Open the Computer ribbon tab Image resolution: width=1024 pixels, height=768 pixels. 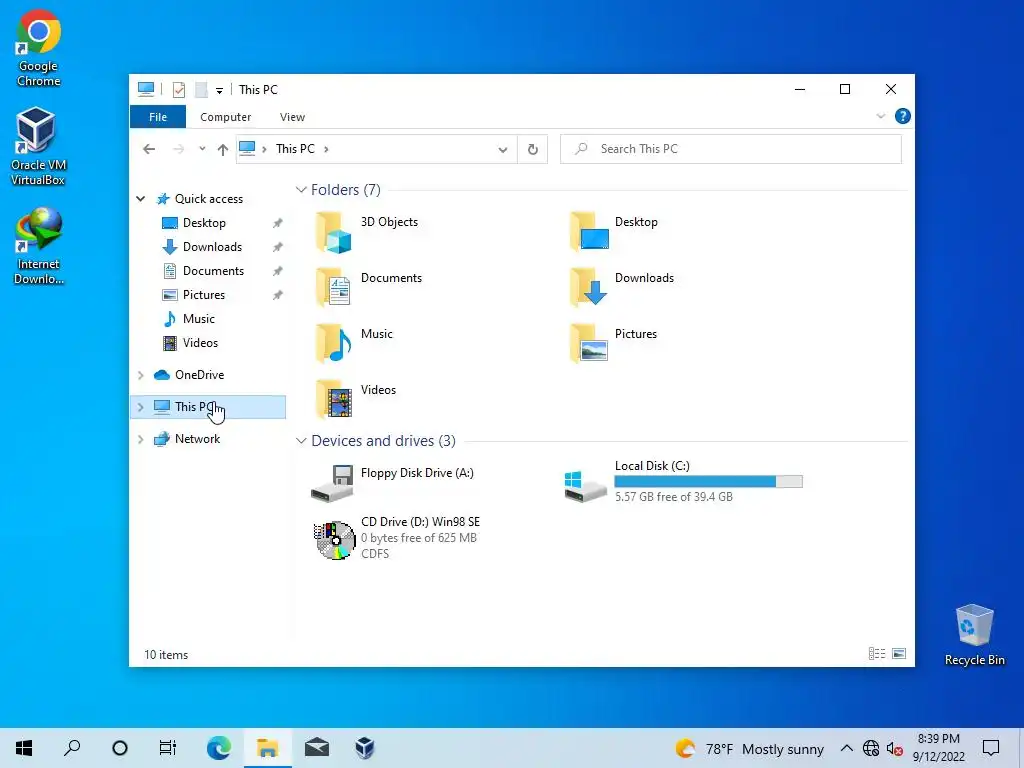tap(225, 117)
